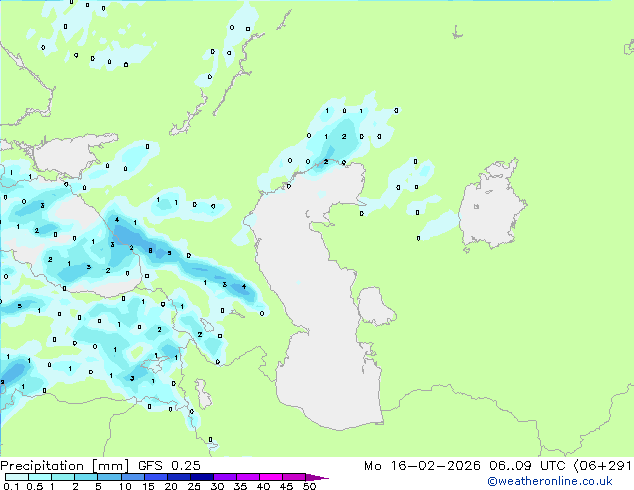Pick the 5–10 mm legend color swatch
The image size is (634, 490).
pyautogui.click(x=109, y=477)
